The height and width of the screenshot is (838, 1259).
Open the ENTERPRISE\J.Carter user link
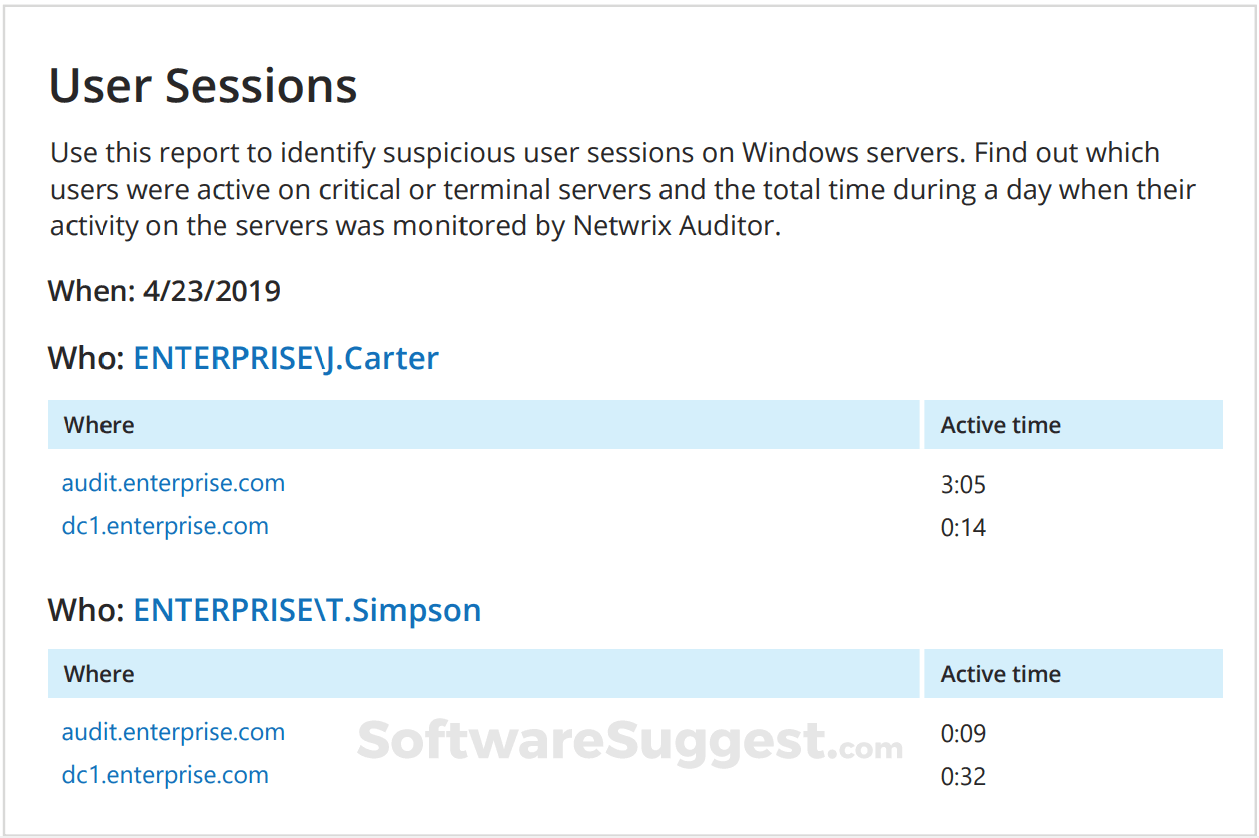click(286, 358)
